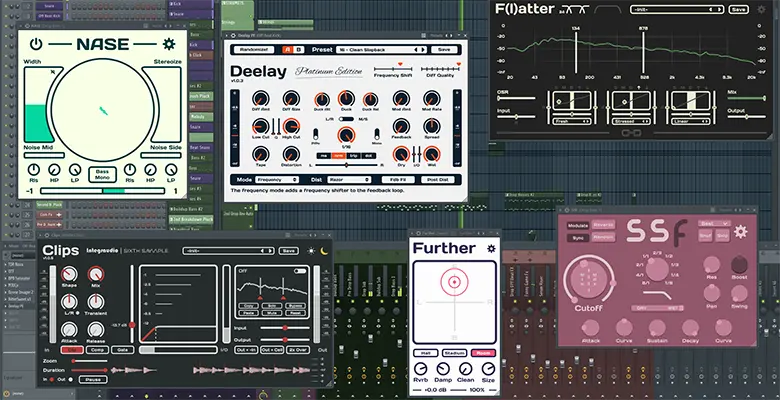Click the Clips Duration slider
780x400 pixels.
(90, 370)
